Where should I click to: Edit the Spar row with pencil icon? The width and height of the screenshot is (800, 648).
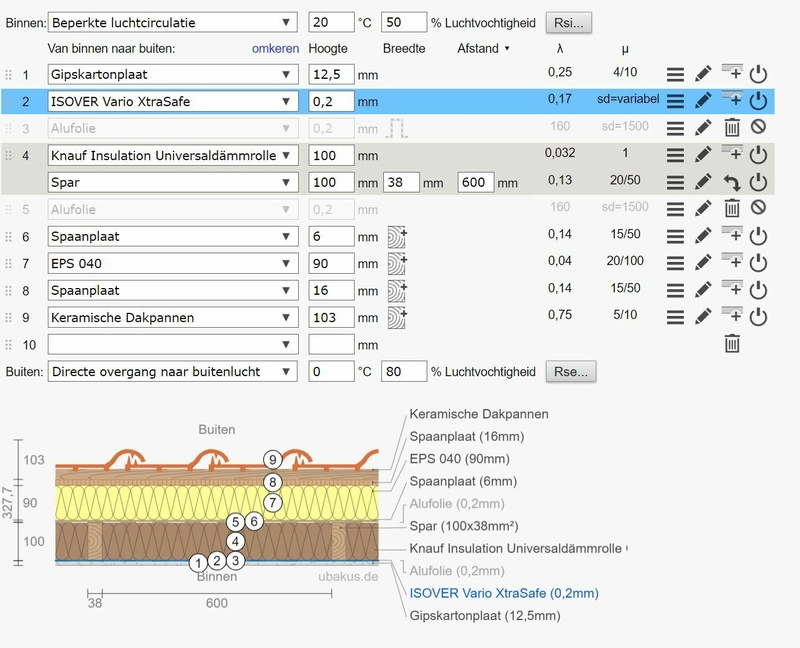coord(703,182)
